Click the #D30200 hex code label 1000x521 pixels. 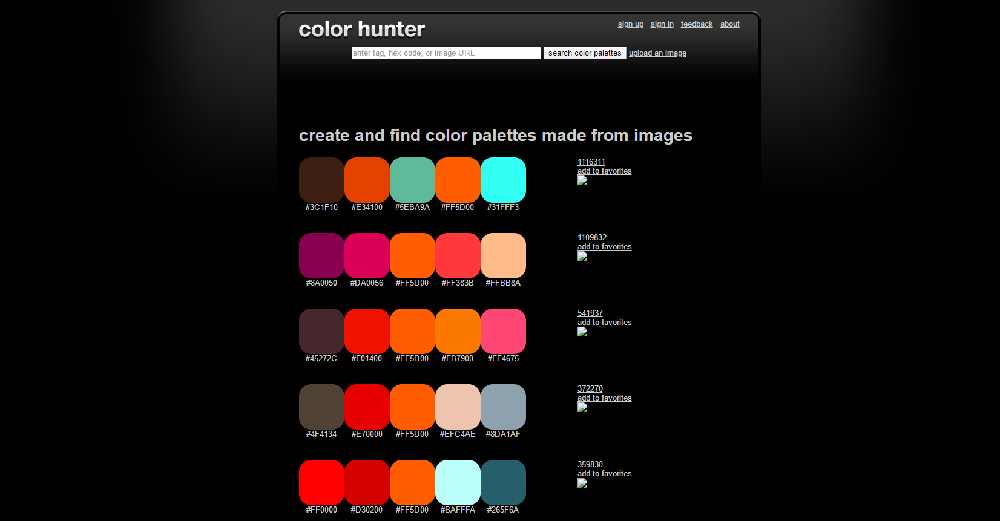tap(367, 510)
